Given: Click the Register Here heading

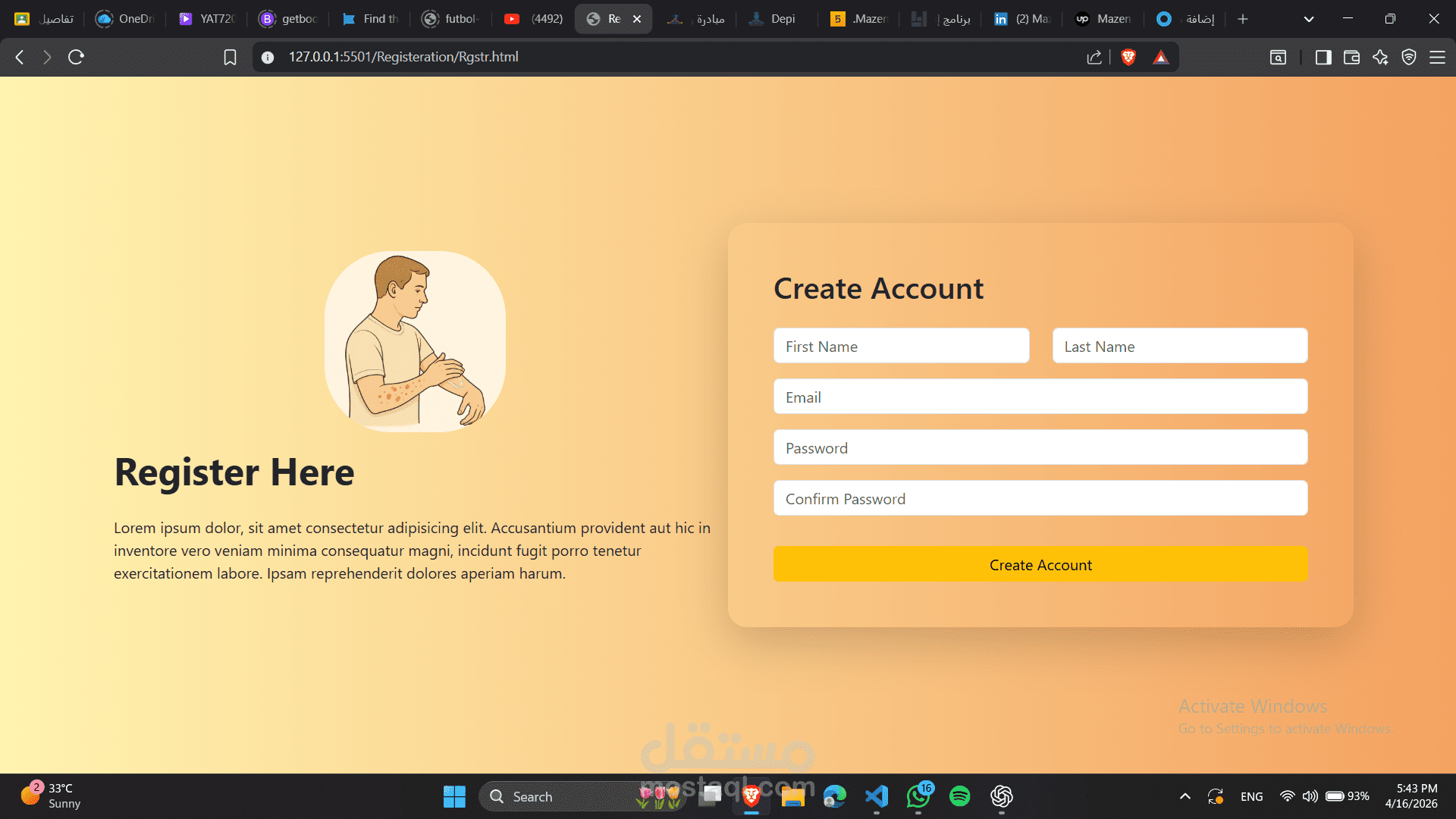Looking at the screenshot, I should click(x=234, y=472).
